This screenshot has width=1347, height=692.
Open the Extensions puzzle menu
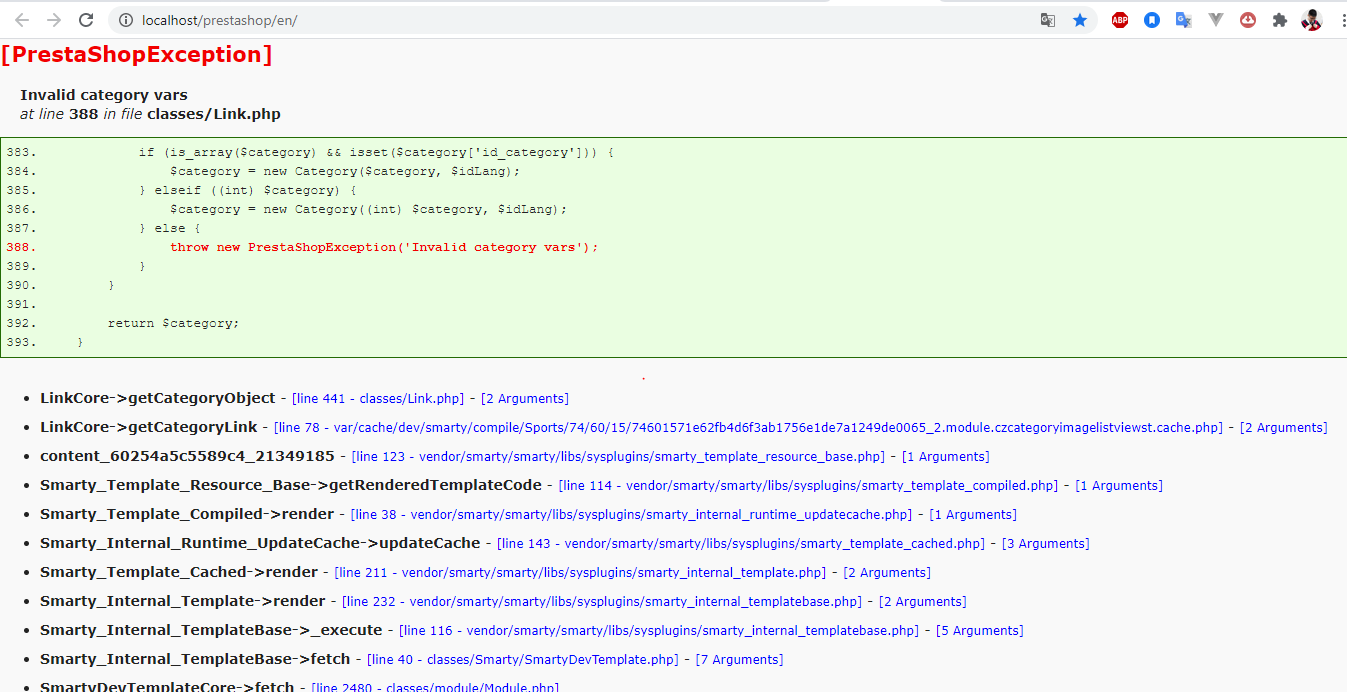(x=1280, y=20)
